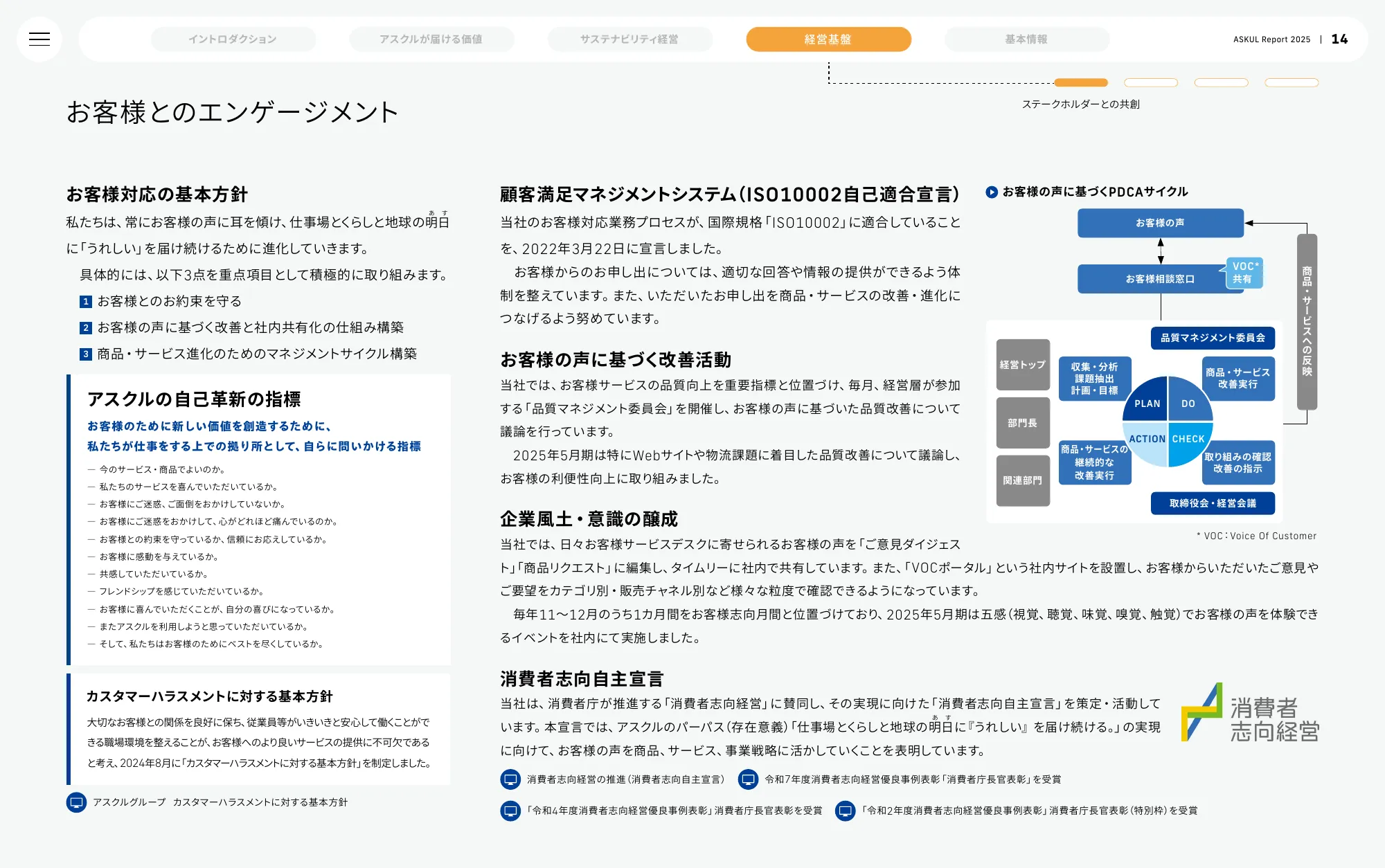Click the お客様の声に基づく改善活動 heading
1385x868 pixels.
pos(616,360)
